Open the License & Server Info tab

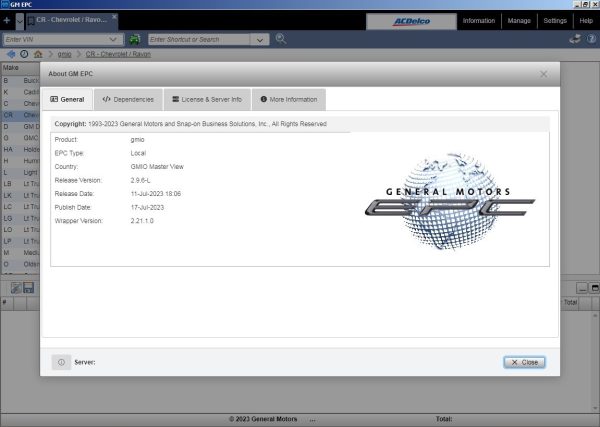[x=207, y=99]
